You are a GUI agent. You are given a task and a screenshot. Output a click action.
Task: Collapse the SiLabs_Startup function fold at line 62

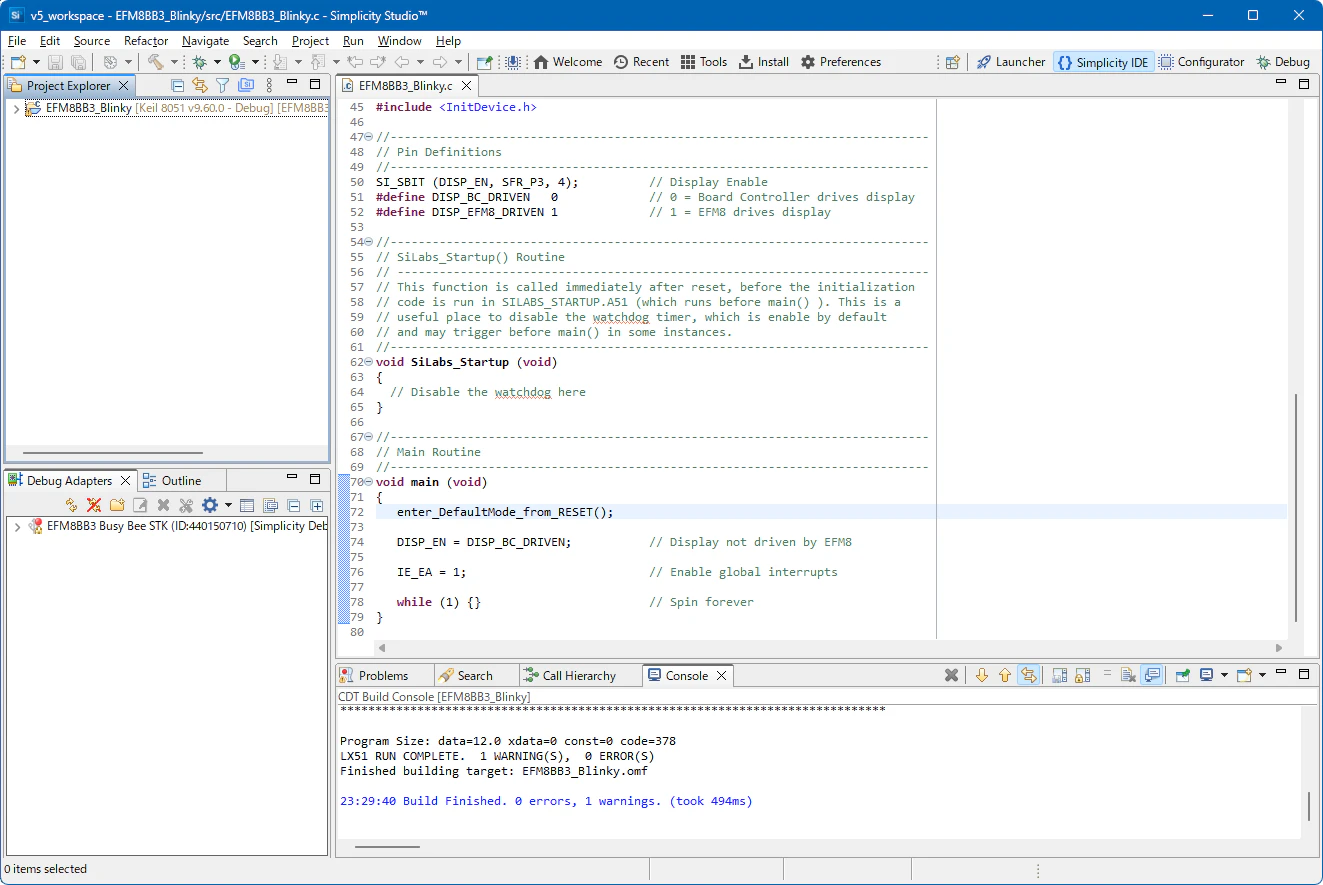click(369, 362)
